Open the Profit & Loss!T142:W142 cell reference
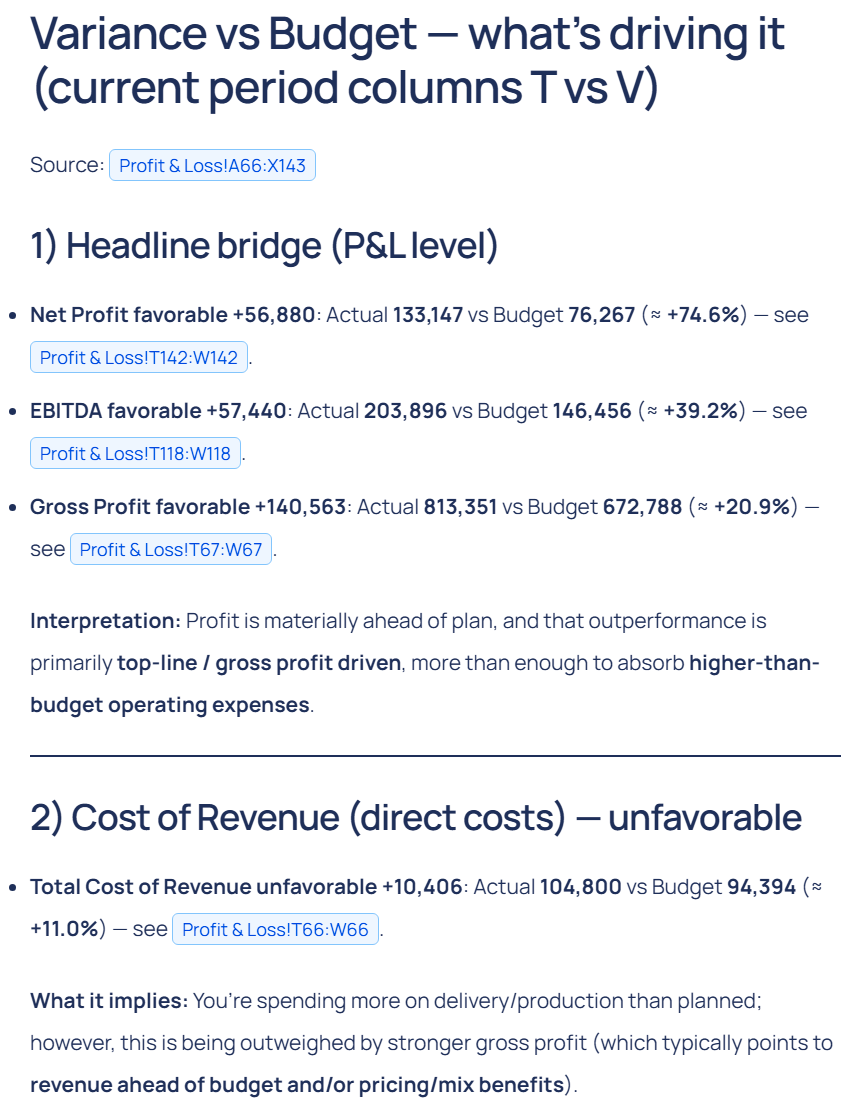 (x=139, y=357)
